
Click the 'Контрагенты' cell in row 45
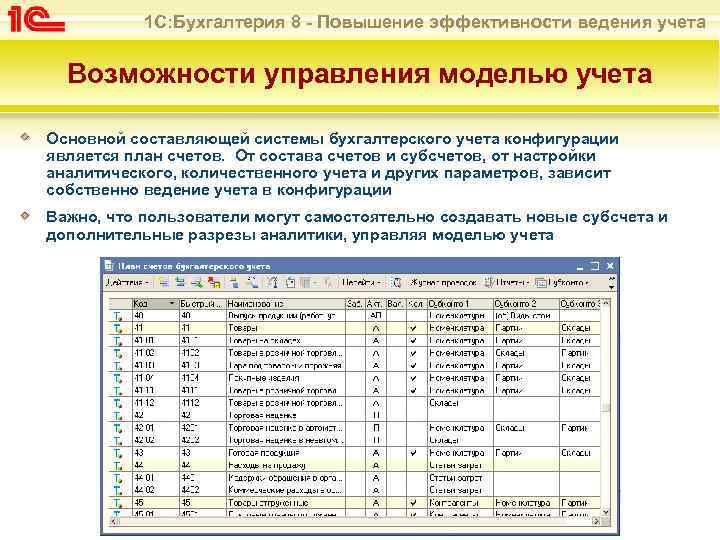(x=460, y=503)
